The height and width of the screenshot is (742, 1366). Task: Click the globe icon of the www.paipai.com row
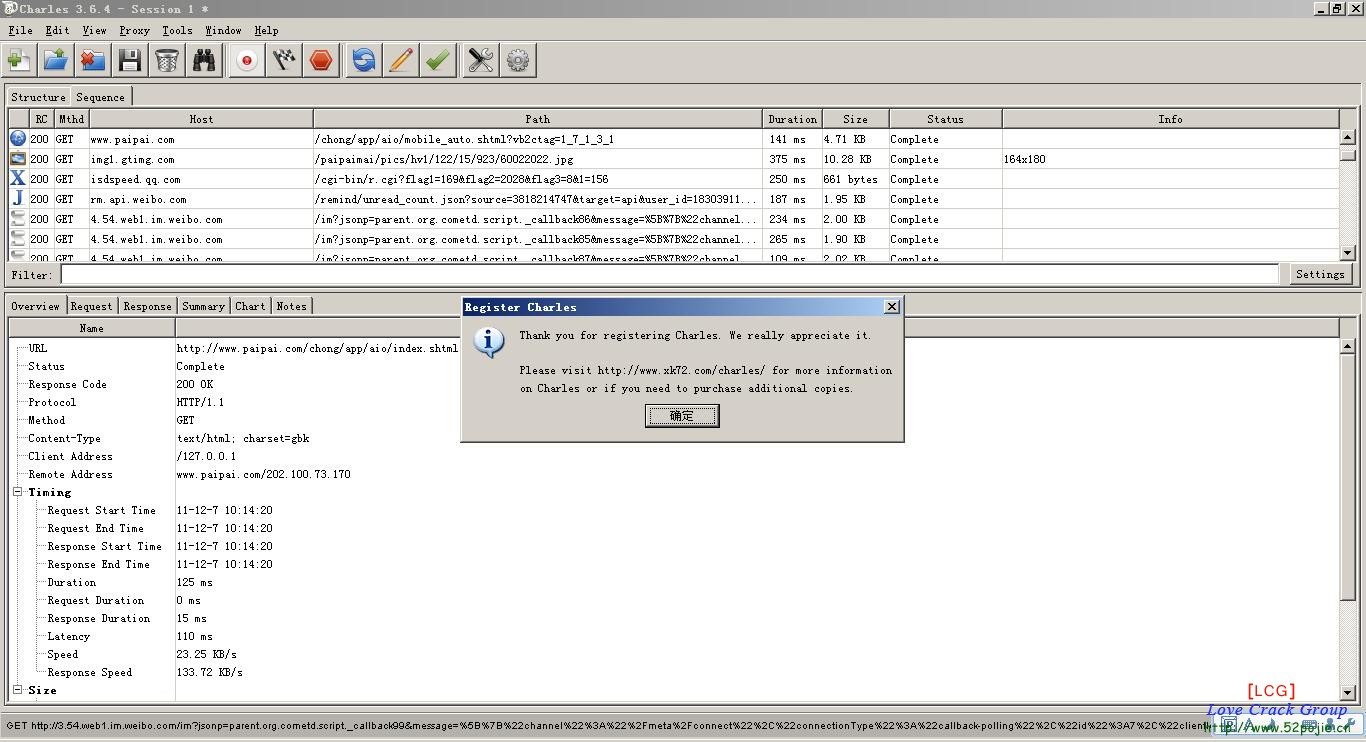(x=18, y=139)
